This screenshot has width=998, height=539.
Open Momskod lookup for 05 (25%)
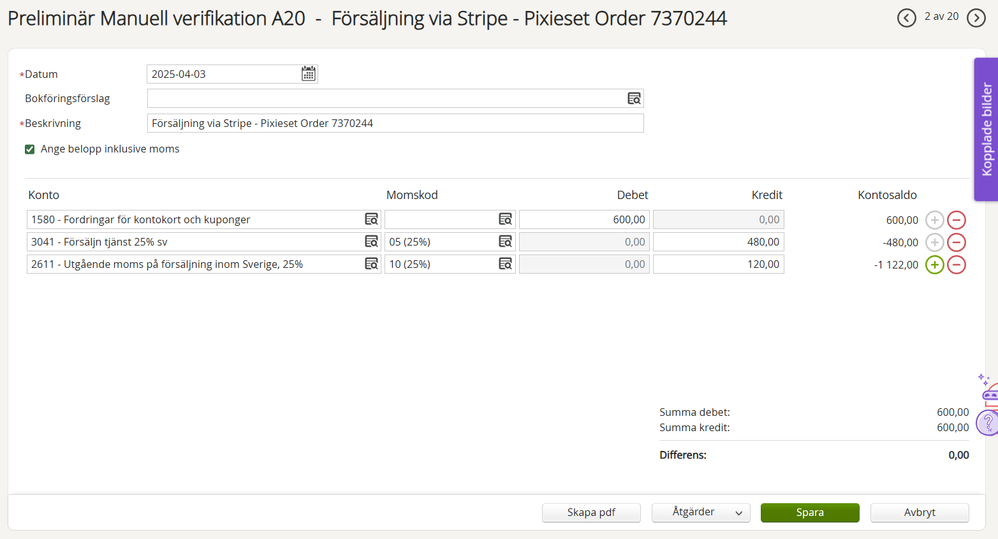pyautogui.click(x=505, y=242)
